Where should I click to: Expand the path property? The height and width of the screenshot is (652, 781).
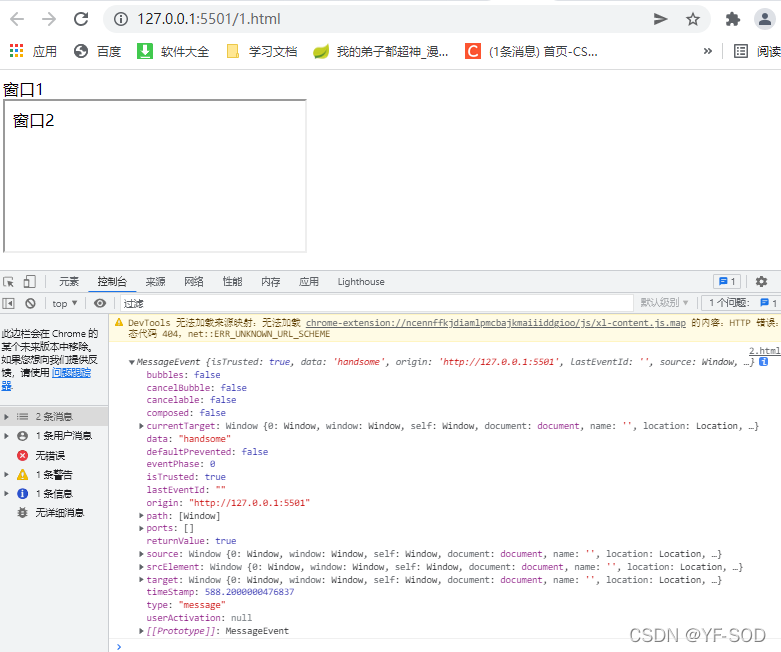[141, 516]
